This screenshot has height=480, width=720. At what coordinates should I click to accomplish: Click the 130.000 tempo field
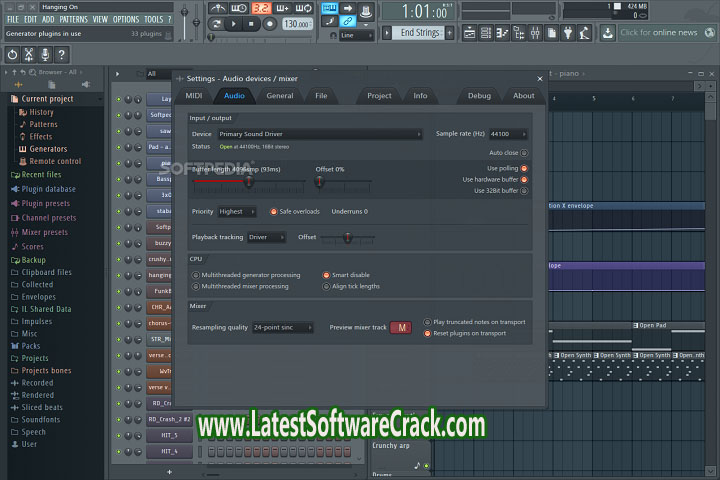click(296, 23)
